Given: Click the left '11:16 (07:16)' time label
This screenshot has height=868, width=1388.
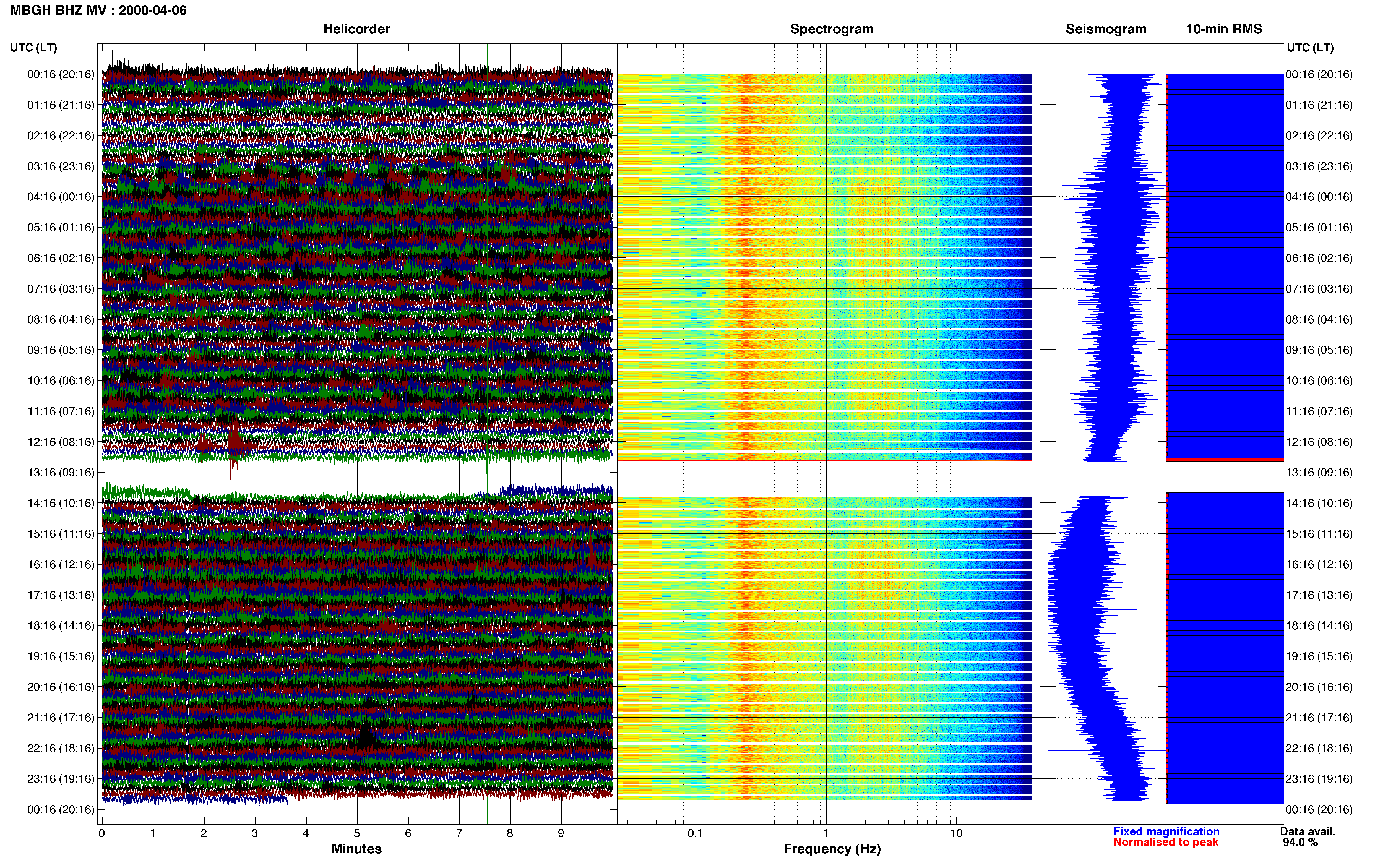Looking at the screenshot, I should [61, 412].
